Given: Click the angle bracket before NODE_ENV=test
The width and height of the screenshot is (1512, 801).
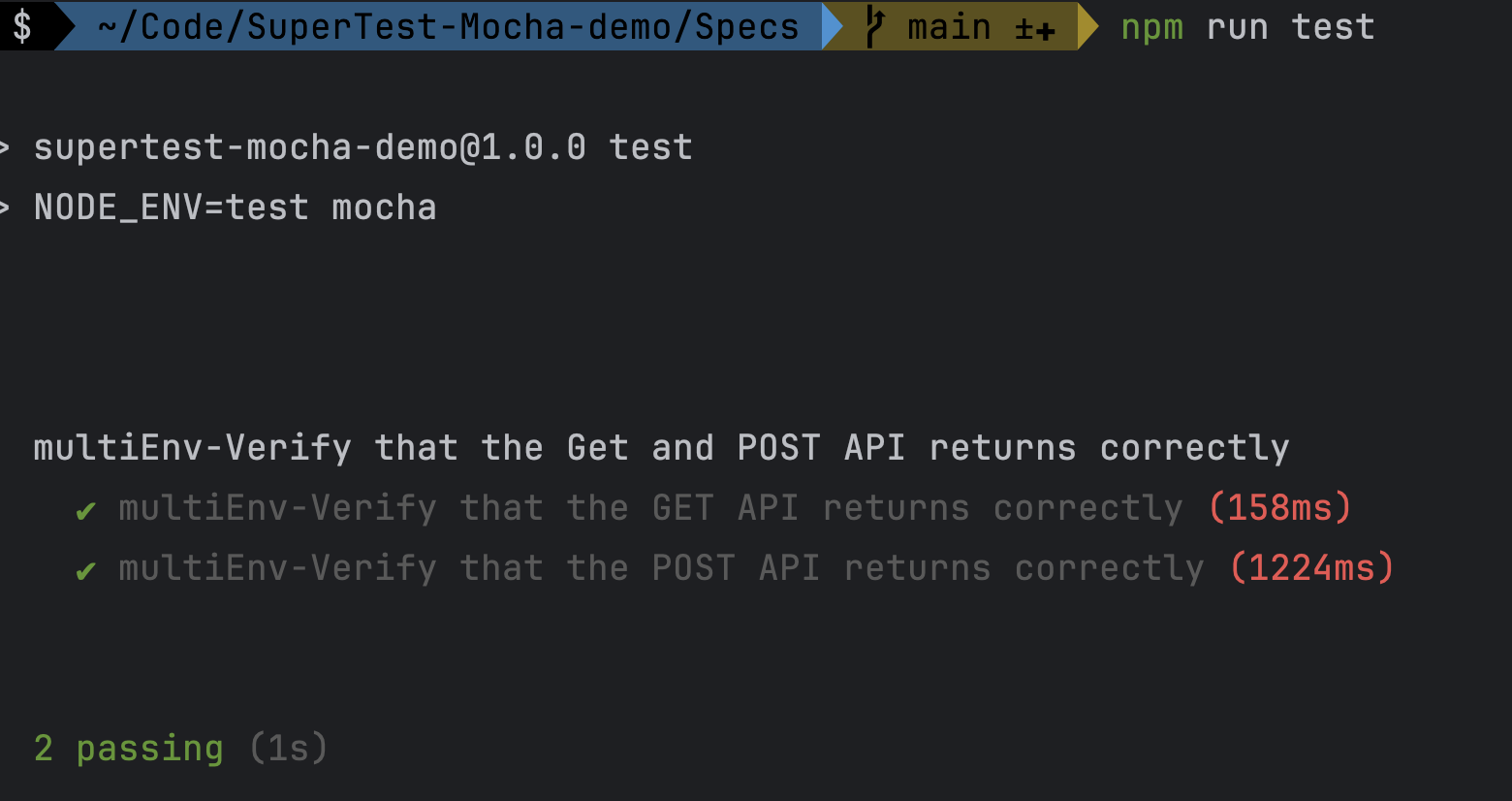Looking at the screenshot, I should [x=5, y=208].
